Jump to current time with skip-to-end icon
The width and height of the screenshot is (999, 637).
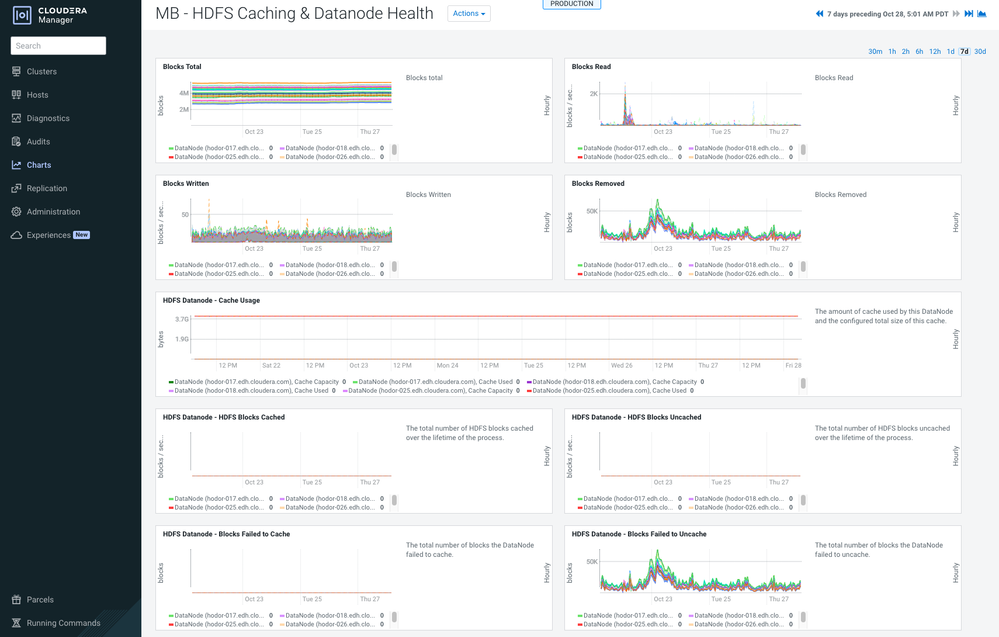click(968, 13)
